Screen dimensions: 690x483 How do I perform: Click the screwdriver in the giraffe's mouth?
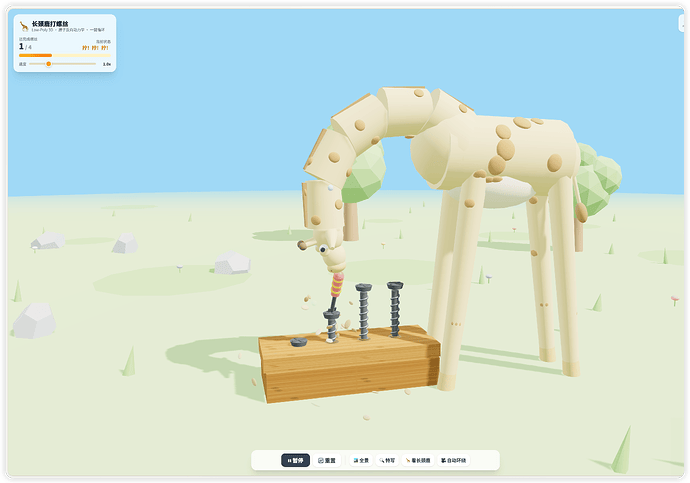[336, 290]
